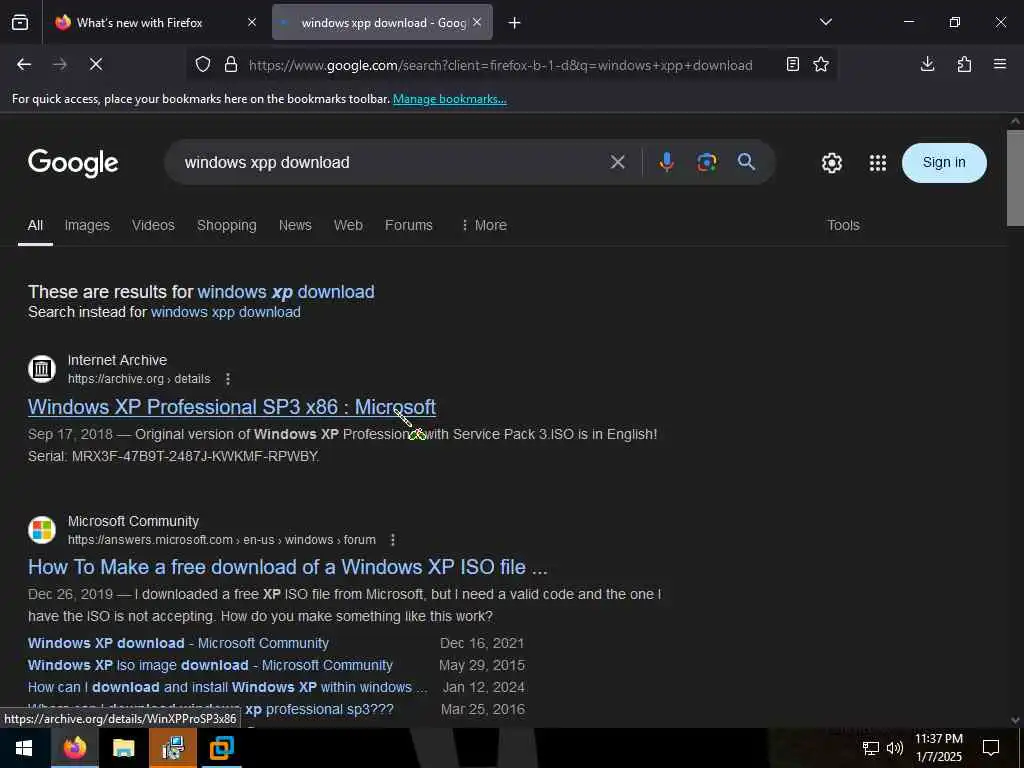The width and height of the screenshot is (1024, 768).
Task: Open search Tools options
Action: [843, 225]
